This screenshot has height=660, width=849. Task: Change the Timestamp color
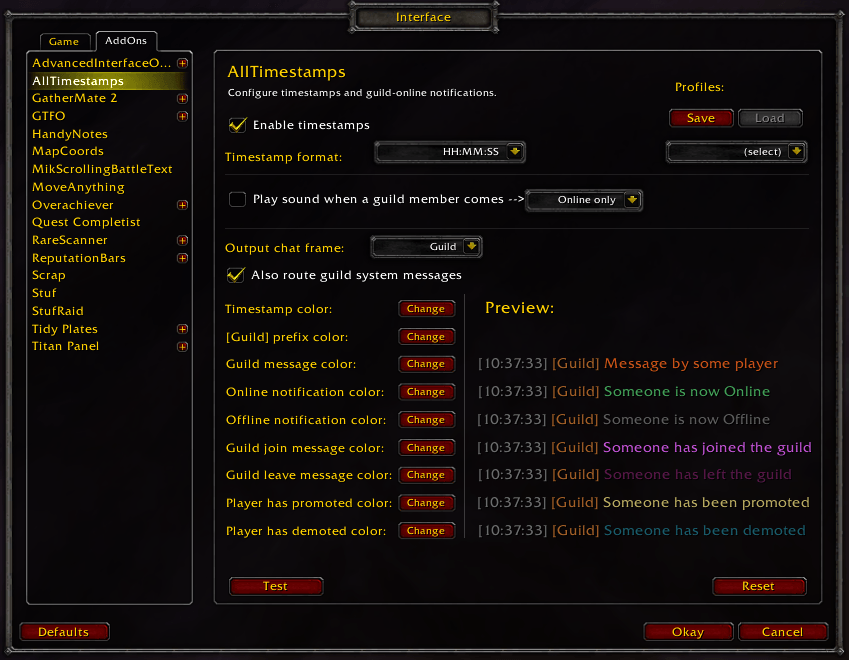(x=426, y=309)
